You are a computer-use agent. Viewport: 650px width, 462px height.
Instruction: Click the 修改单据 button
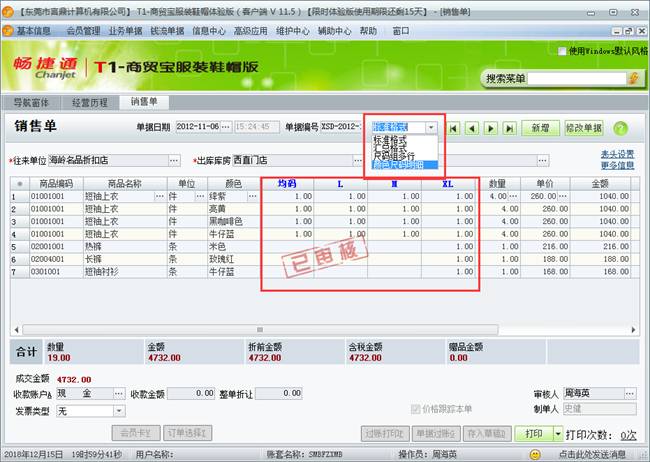tap(583, 128)
